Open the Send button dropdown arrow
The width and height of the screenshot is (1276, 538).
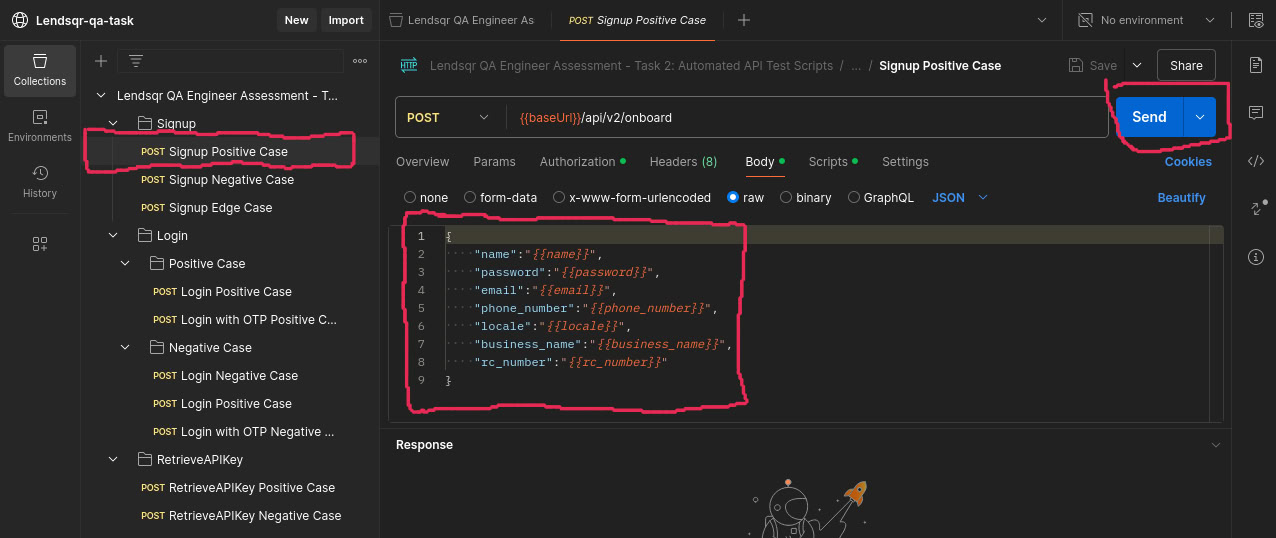pyautogui.click(x=1199, y=117)
